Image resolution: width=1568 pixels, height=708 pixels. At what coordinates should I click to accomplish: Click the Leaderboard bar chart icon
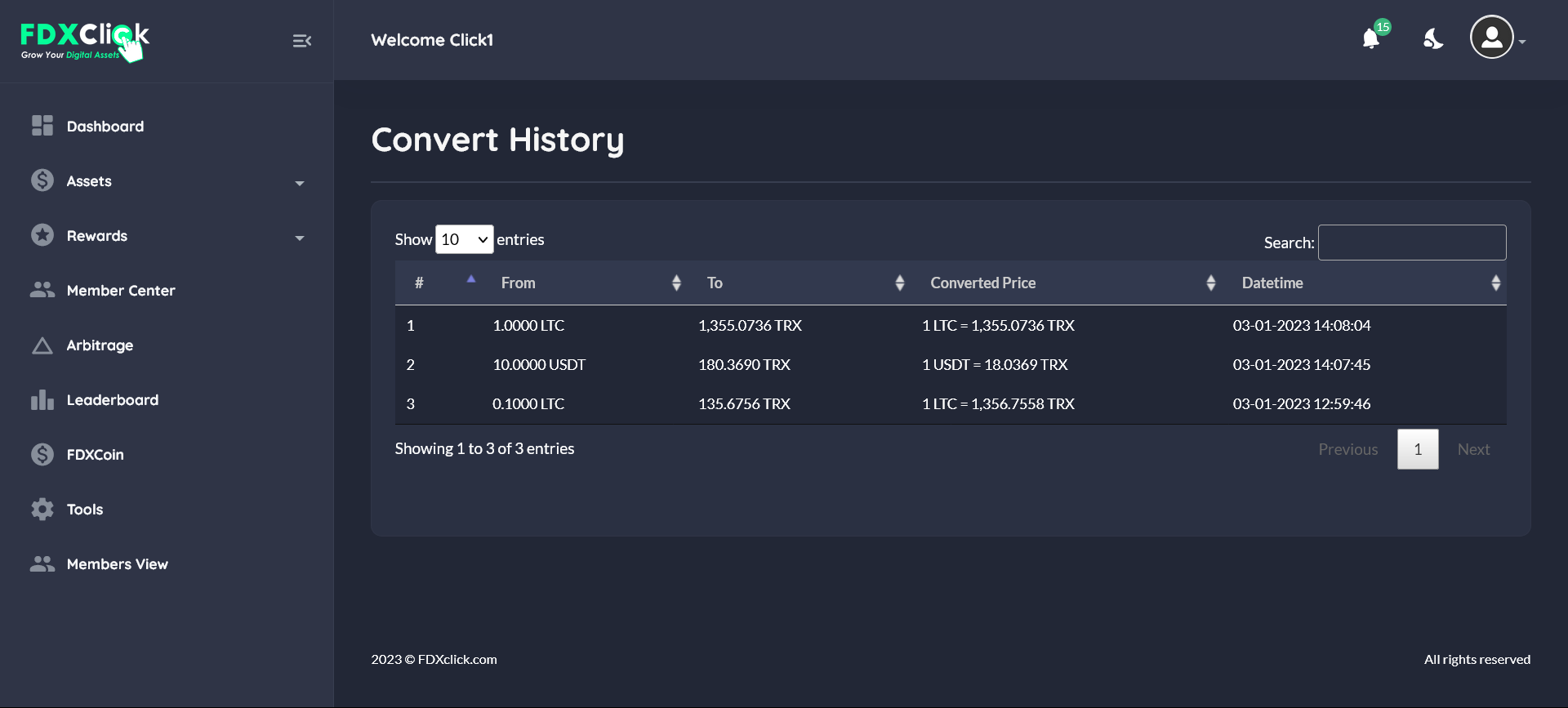click(42, 400)
